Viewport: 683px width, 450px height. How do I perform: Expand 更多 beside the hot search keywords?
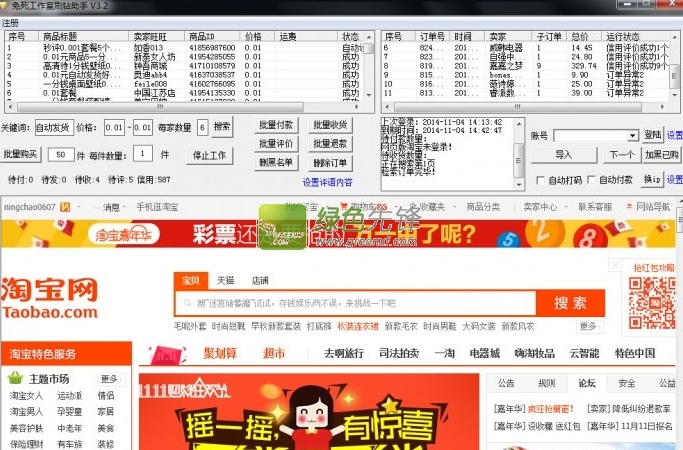click(x=590, y=326)
